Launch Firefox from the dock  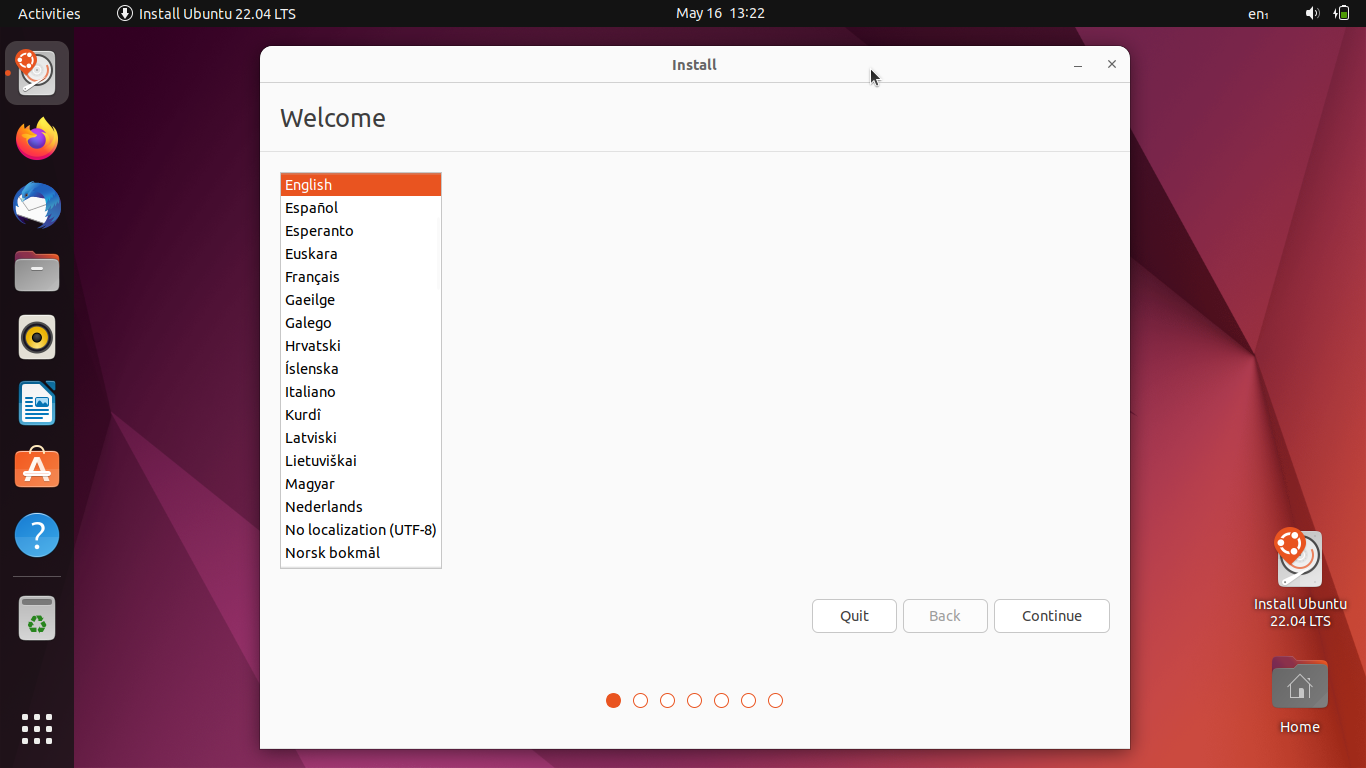click(37, 139)
